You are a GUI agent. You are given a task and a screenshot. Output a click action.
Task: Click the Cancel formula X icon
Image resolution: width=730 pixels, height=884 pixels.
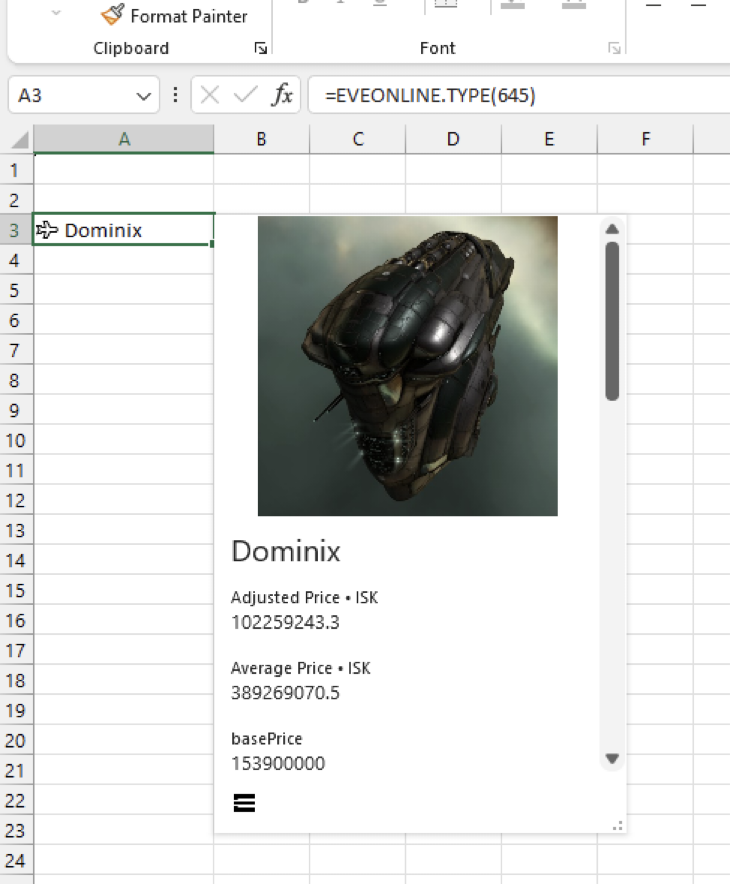coord(210,95)
